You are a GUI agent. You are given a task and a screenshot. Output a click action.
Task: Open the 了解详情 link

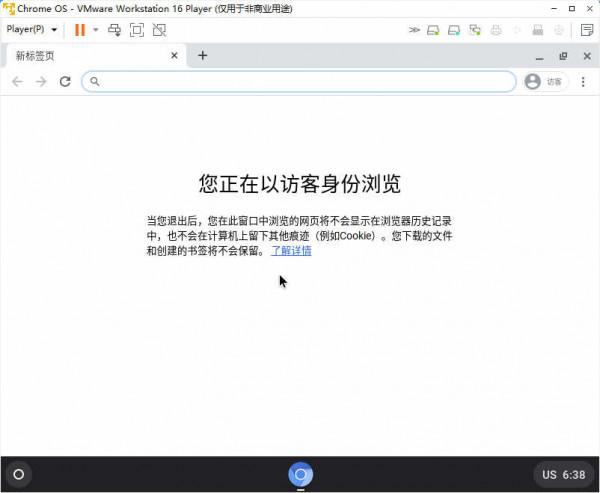point(291,251)
